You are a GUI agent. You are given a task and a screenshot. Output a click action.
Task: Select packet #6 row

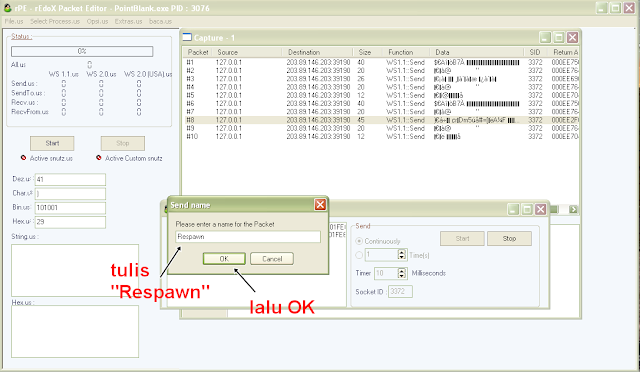point(381,103)
